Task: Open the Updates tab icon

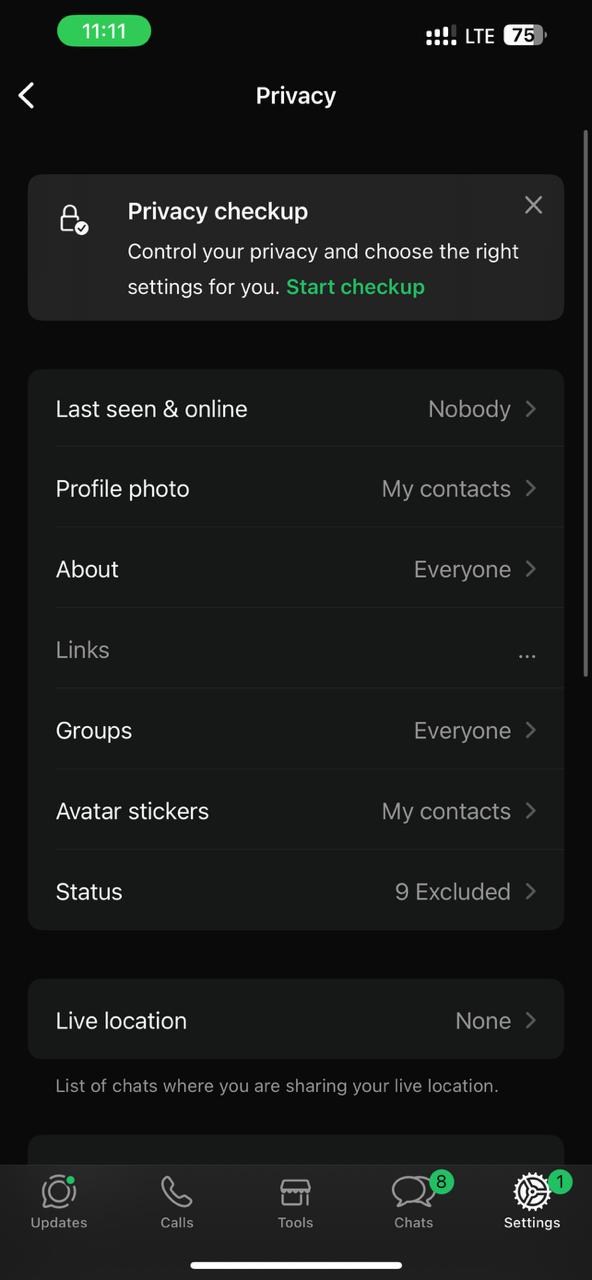Action: click(x=58, y=1192)
